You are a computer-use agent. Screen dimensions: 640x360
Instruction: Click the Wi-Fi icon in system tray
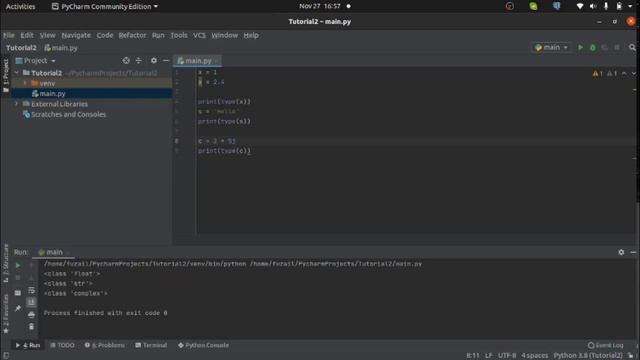tap(580, 6)
